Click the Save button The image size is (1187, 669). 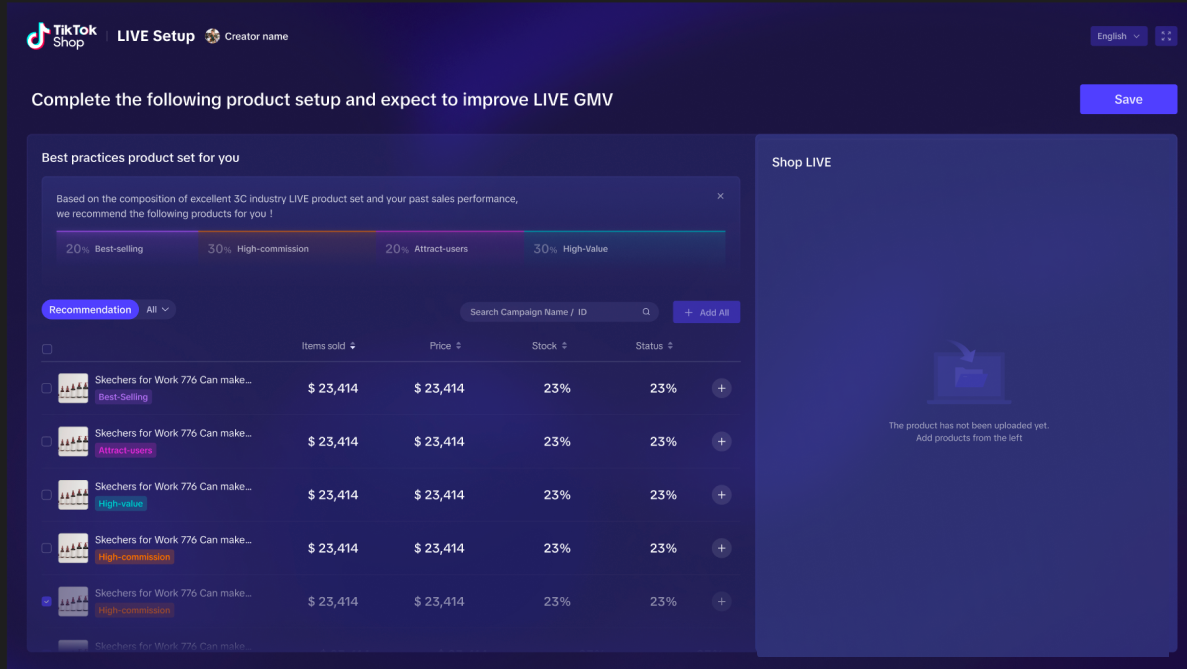coord(1128,99)
